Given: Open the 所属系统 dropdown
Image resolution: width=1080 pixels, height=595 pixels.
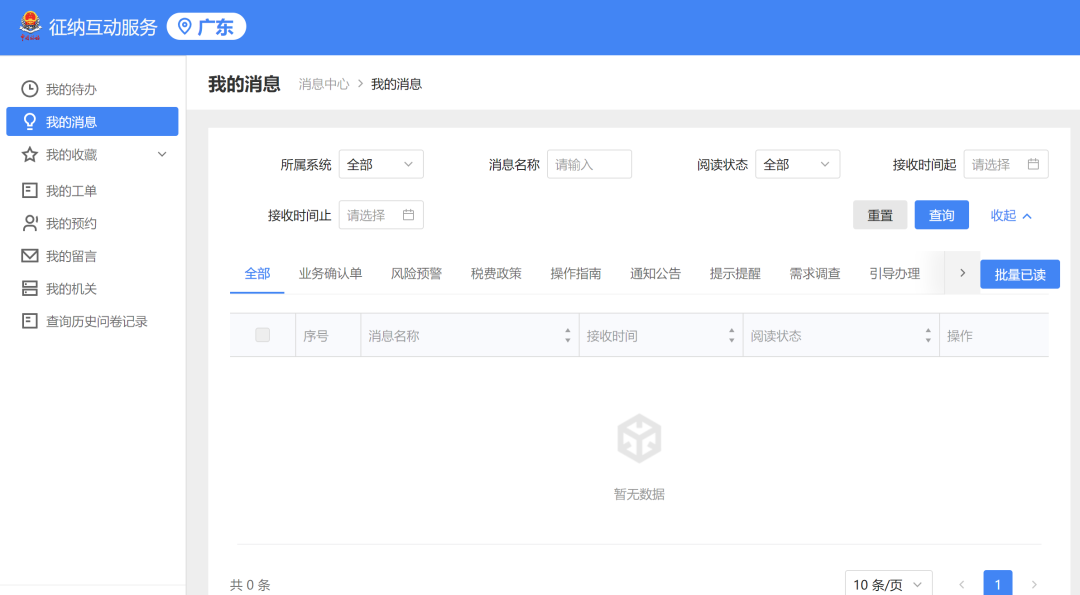Looking at the screenshot, I should (x=381, y=164).
